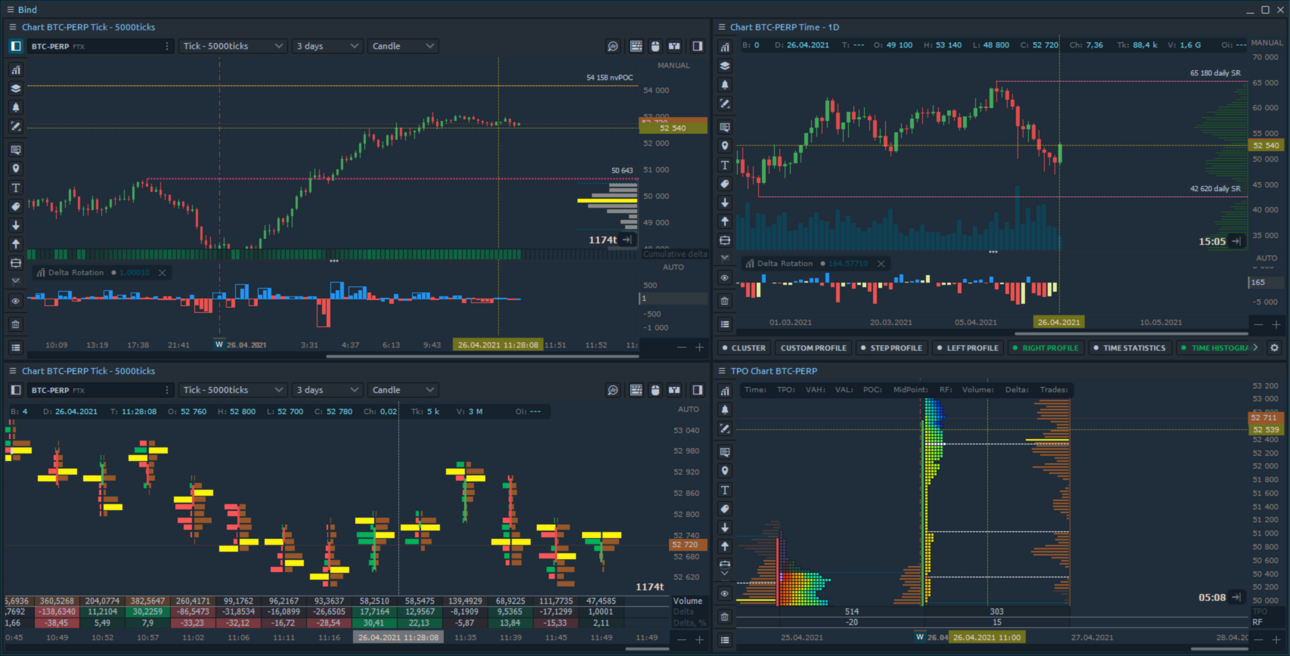
Task: Open the Candle style dropdown in the top-left chart
Action: click(403, 46)
